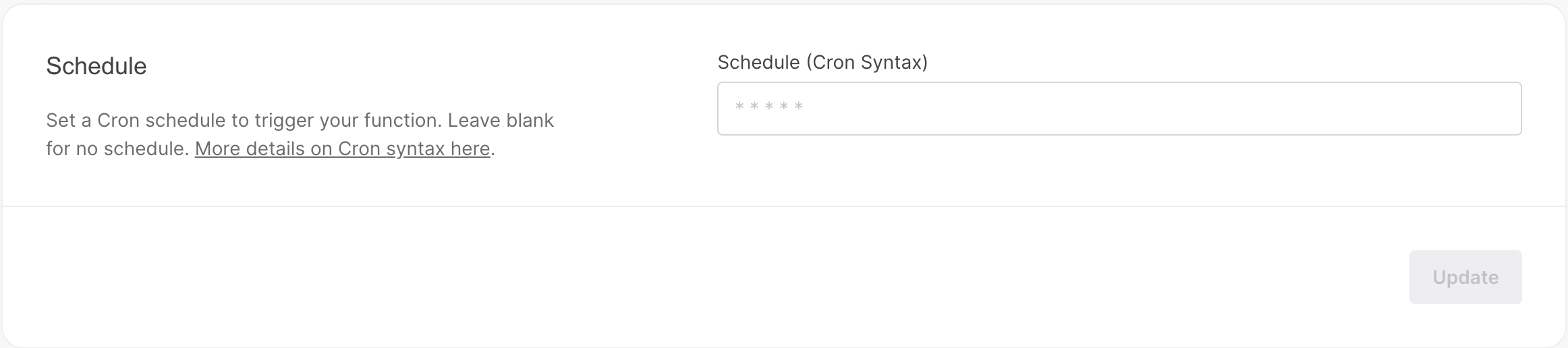Screen dimensions: 1568x348
Task: Save schedule changes with Update
Action: 1465,277
